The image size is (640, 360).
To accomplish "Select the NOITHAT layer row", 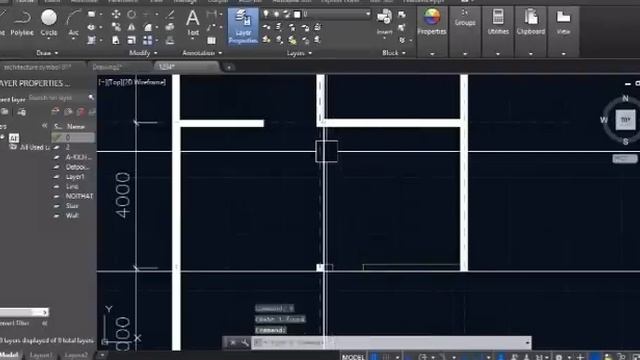I will [73, 196].
